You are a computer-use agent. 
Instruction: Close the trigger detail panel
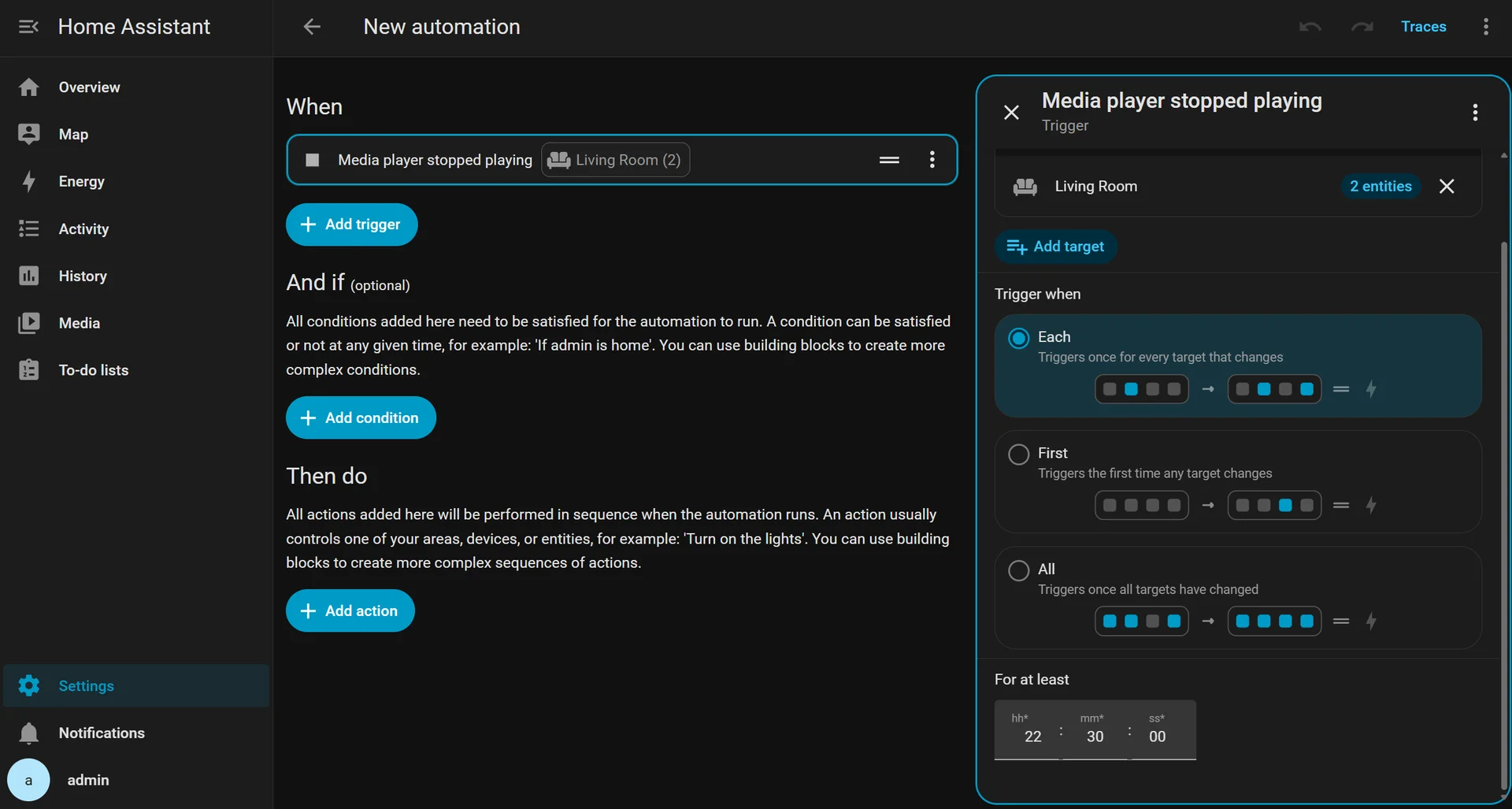(1011, 113)
